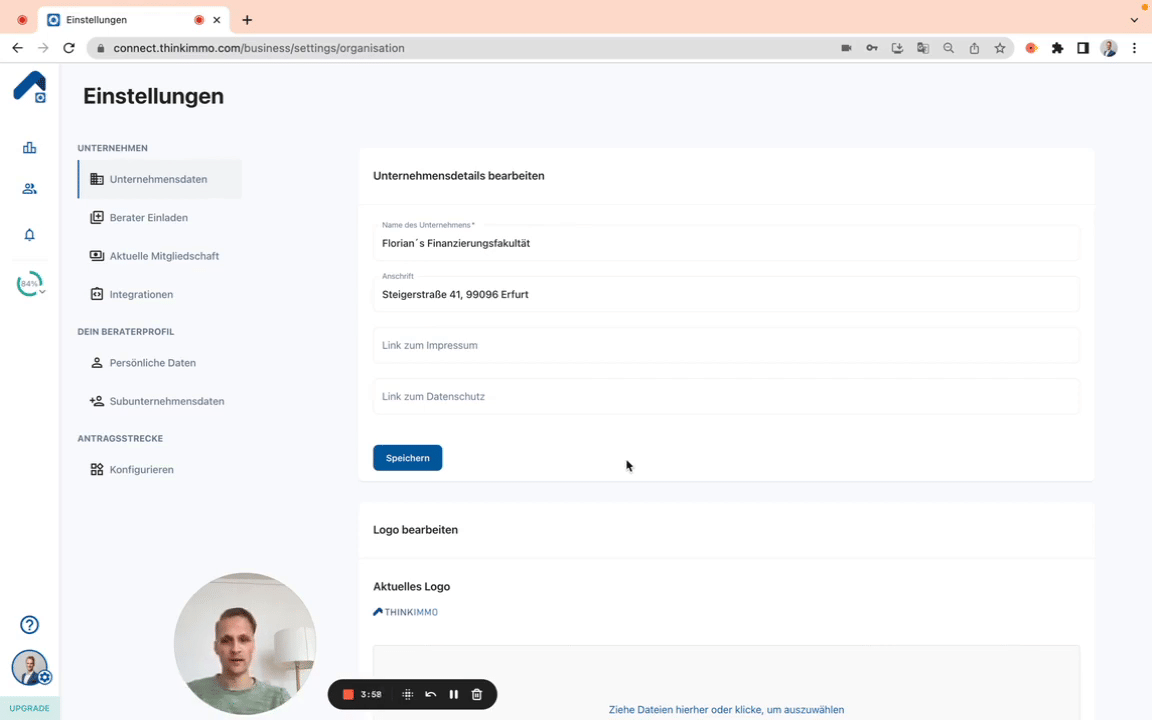Stop the recording with red button

click(348, 695)
